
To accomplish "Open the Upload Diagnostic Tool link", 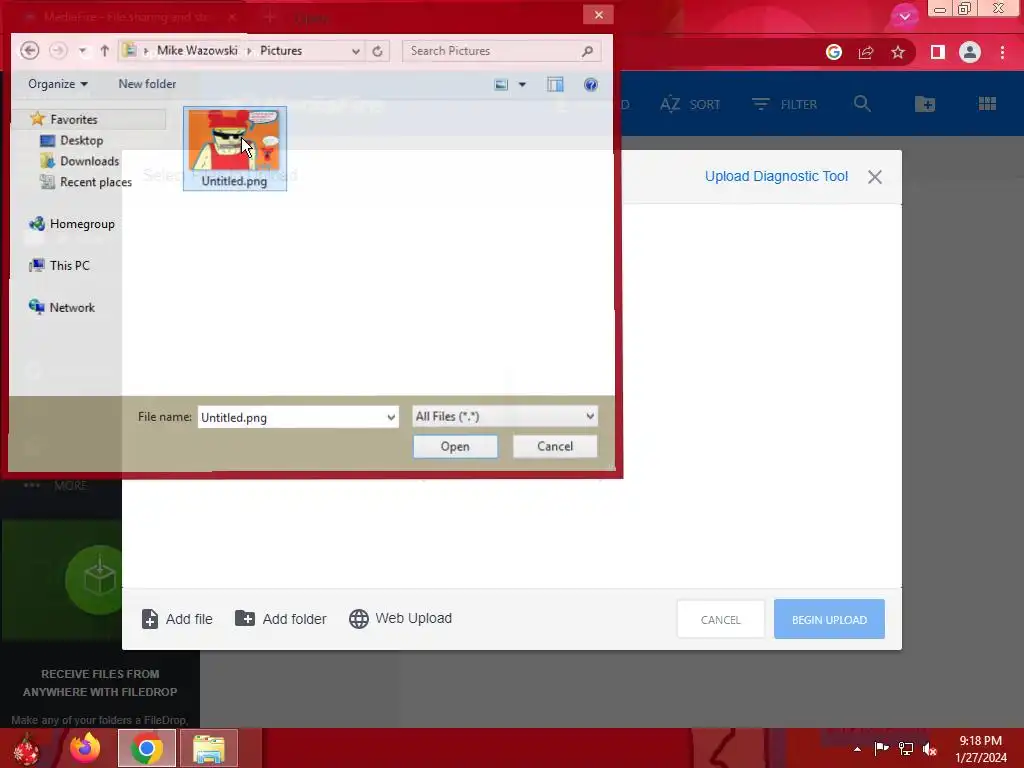I will (x=776, y=176).
